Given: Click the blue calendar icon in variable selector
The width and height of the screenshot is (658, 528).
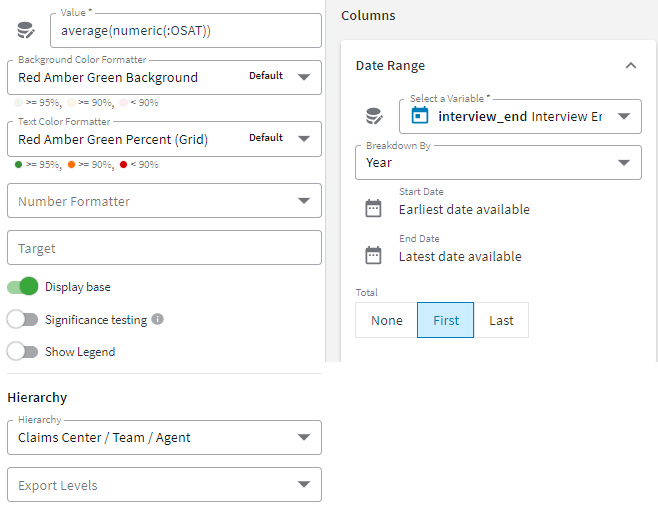Looking at the screenshot, I should 420,115.
